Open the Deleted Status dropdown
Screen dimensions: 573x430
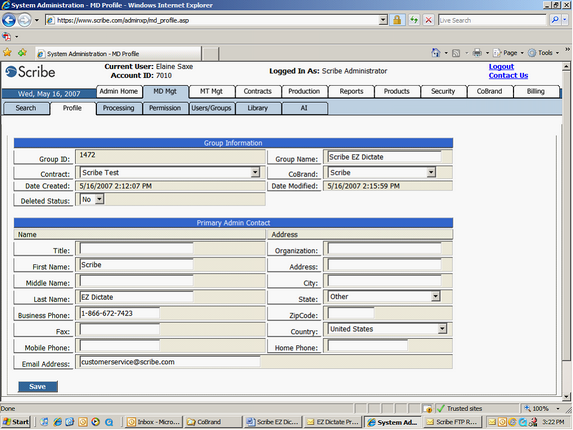click(99, 199)
